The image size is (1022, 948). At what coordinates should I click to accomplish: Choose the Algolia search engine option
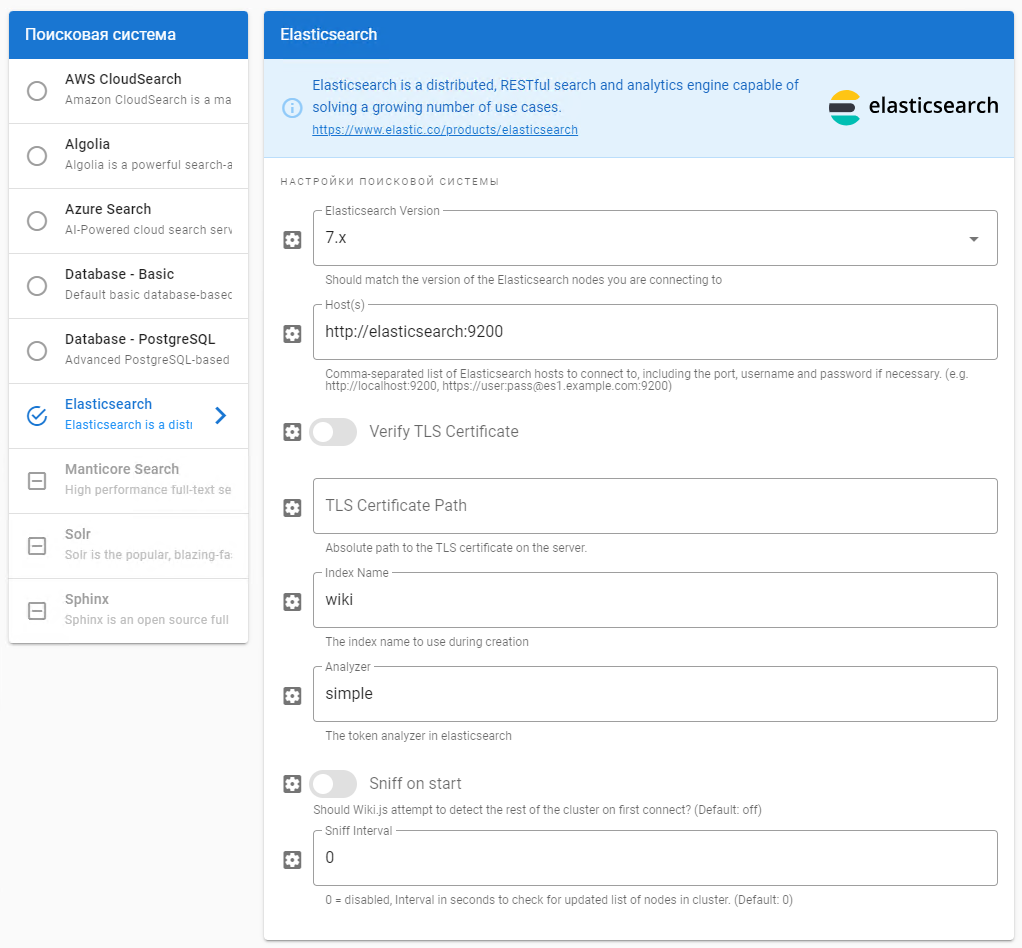pos(37,156)
